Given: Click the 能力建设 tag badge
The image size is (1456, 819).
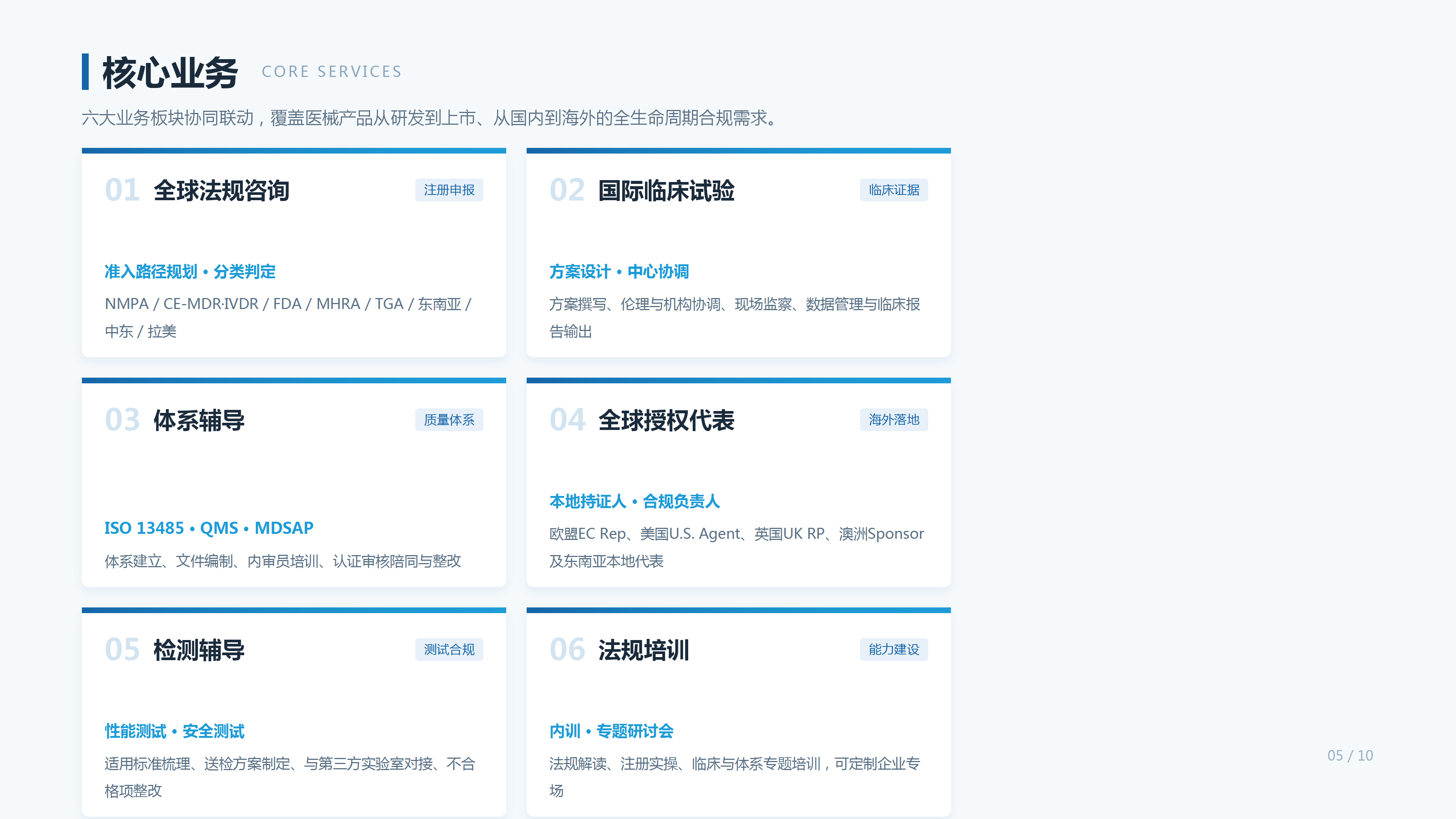Looking at the screenshot, I should tap(894, 650).
